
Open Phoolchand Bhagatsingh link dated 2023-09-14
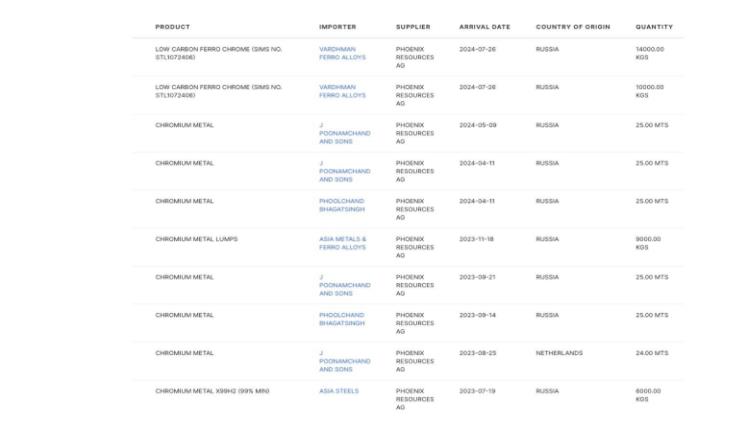[342, 319]
